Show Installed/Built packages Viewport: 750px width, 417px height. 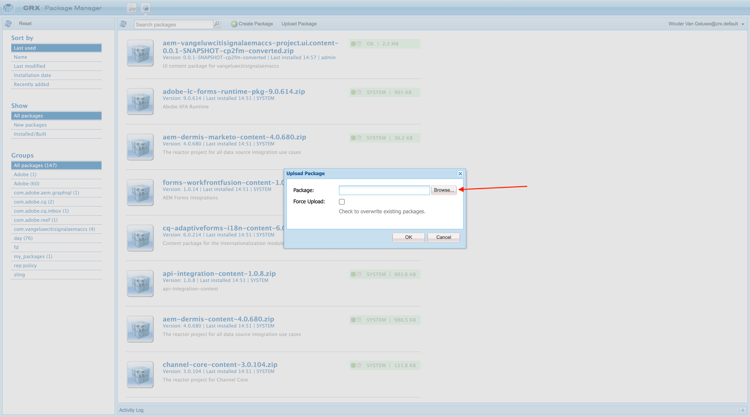pos(56,134)
